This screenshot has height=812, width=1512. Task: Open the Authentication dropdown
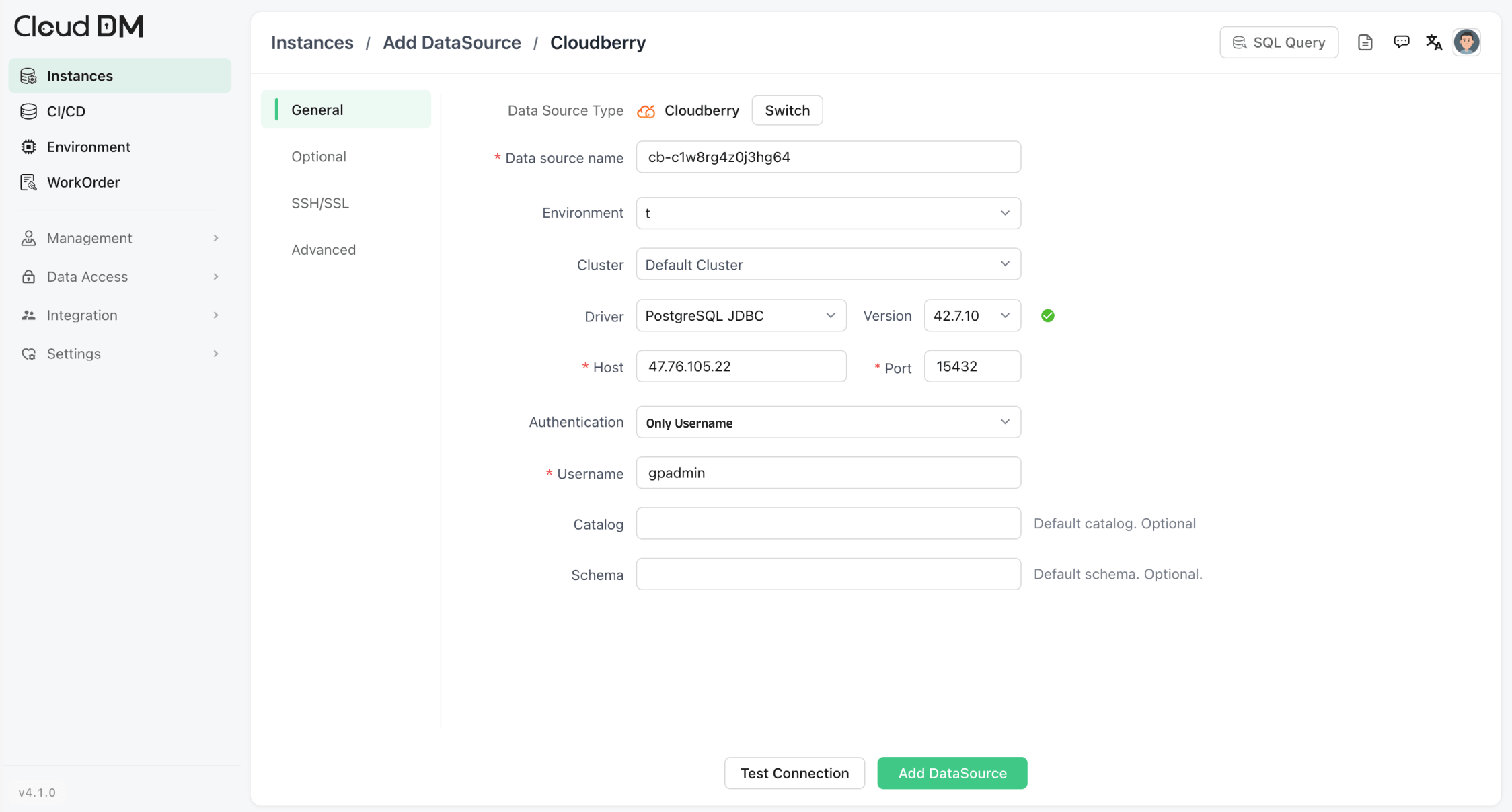[829, 422]
